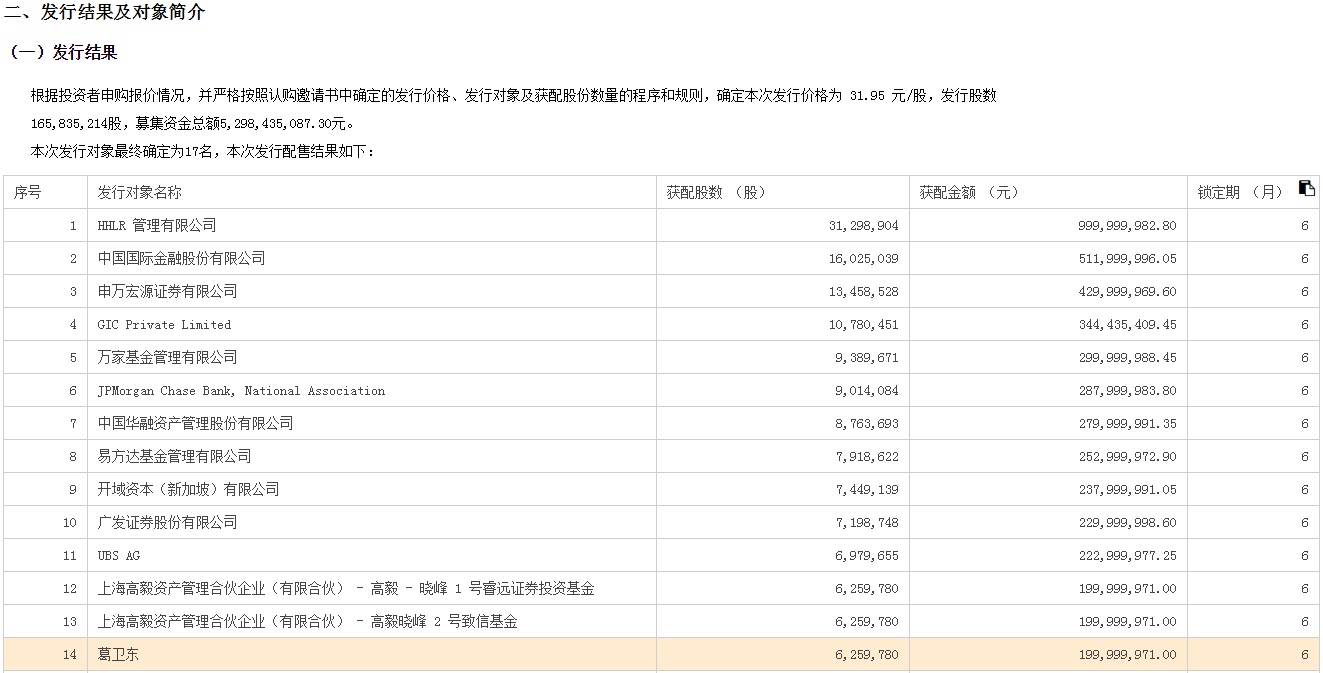The image size is (1323, 673).
Task: Click the 易方达基金管理有限公司 cell
Action: tap(372, 457)
